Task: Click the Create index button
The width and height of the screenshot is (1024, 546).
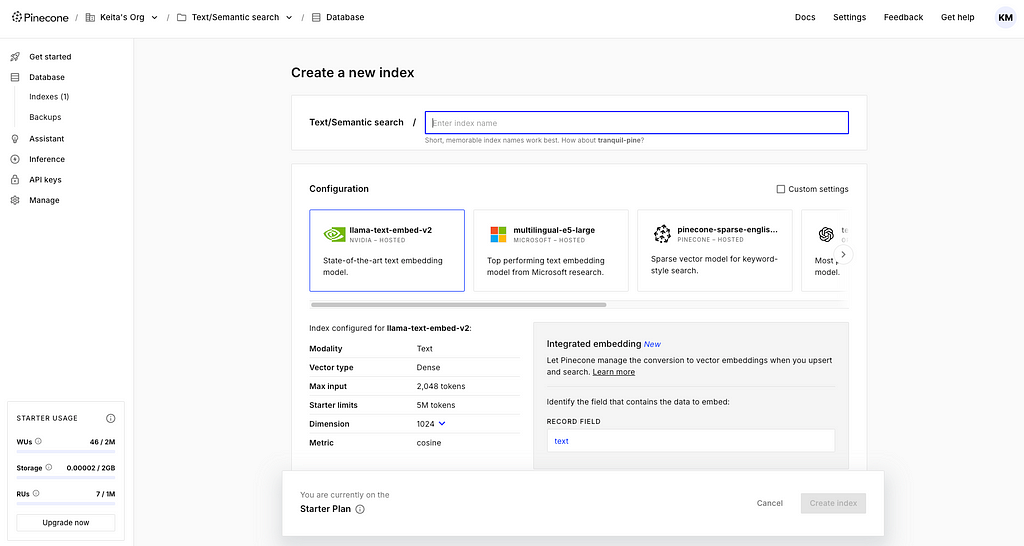Action: pos(833,504)
